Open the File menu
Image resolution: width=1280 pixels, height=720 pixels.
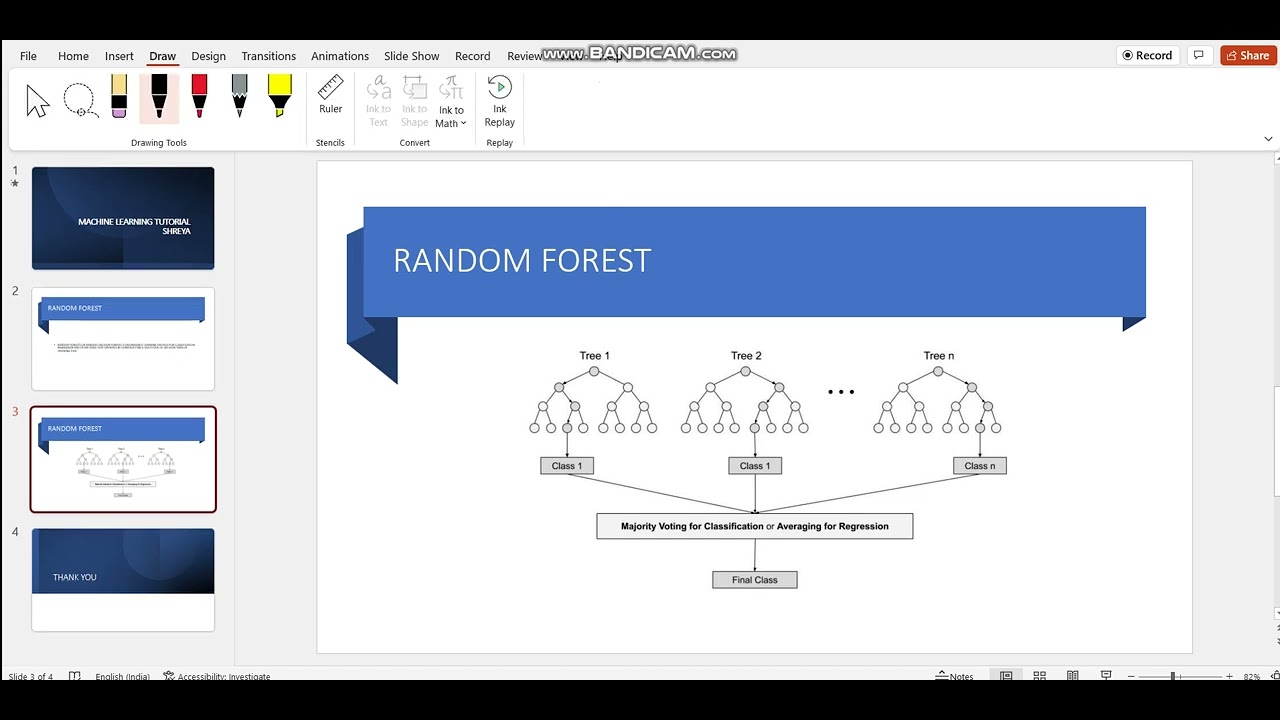pos(28,56)
